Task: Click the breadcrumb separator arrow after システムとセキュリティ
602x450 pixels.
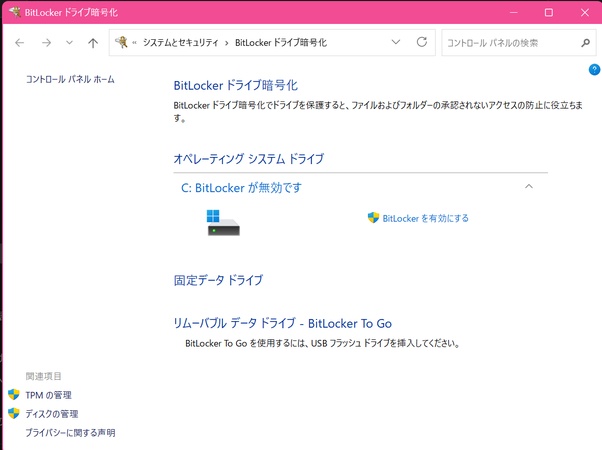Action: click(227, 43)
